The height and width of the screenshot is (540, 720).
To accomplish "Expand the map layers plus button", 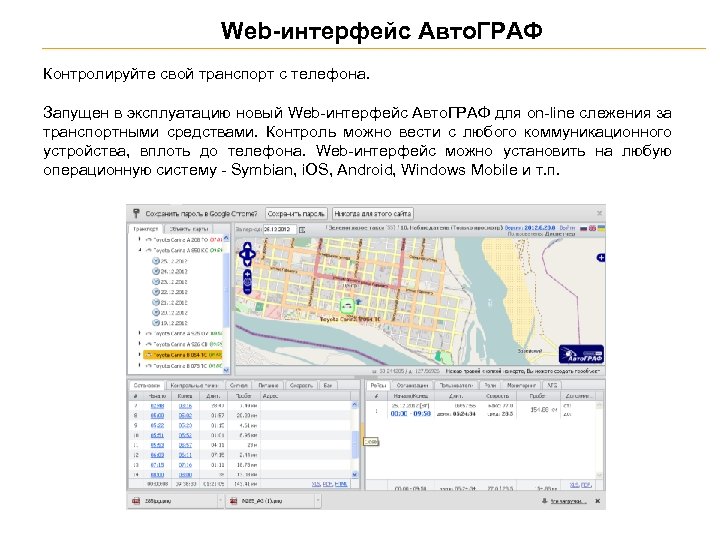I will pyautogui.click(x=600, y=258).
